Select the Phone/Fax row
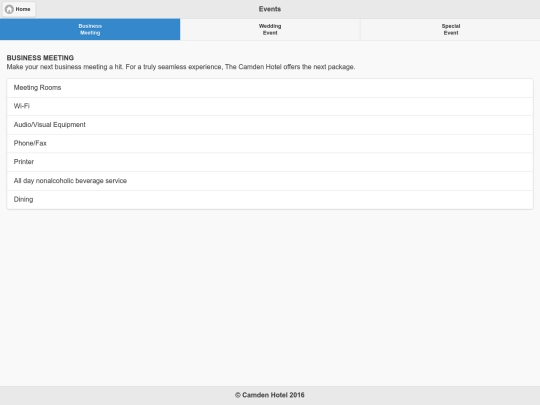 click(x=270, y=144)
